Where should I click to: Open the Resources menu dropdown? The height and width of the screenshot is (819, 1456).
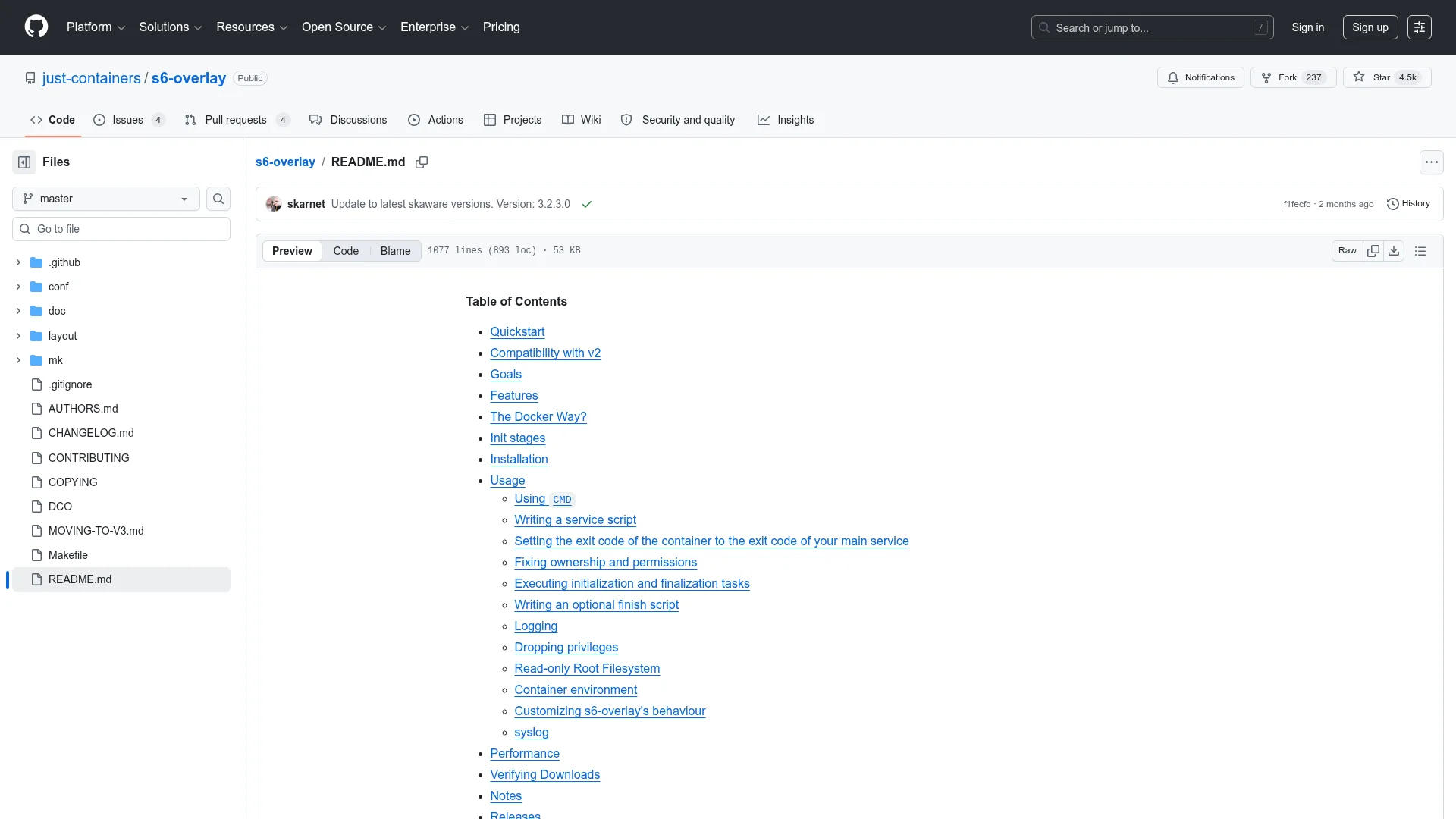[x=252, y=27]
